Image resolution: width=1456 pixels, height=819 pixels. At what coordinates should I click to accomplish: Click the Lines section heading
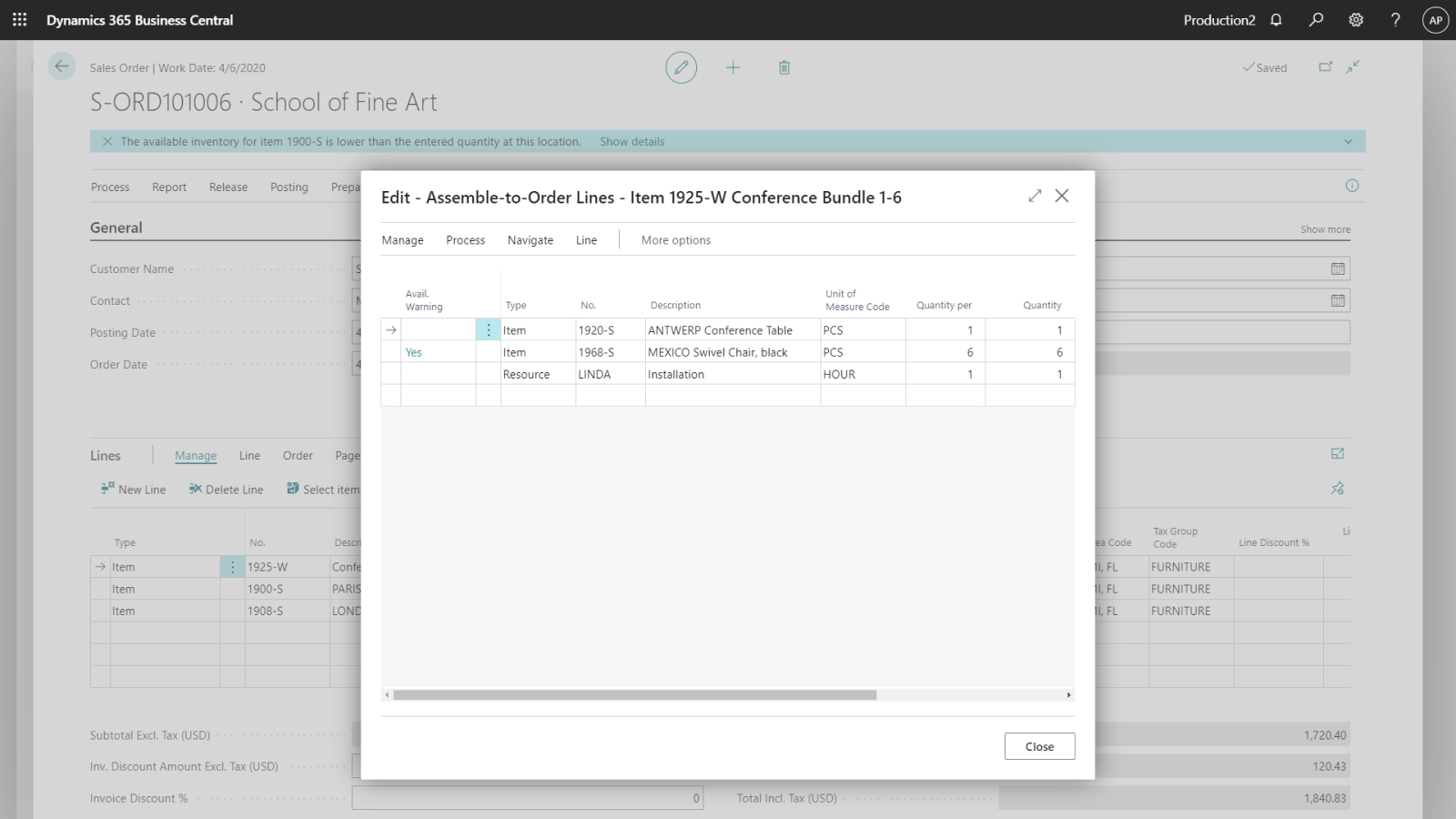[x=106, y=456]
